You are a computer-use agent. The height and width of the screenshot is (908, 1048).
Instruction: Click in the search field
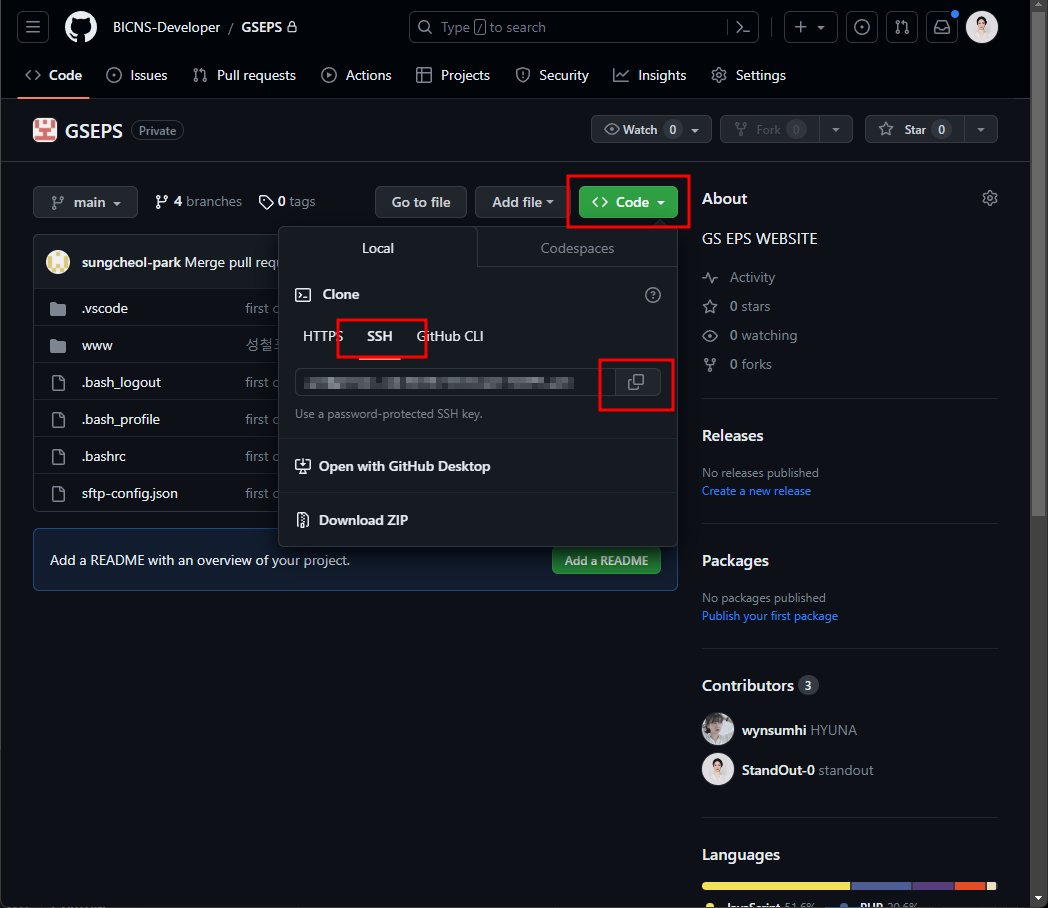(x=568, y=27)
